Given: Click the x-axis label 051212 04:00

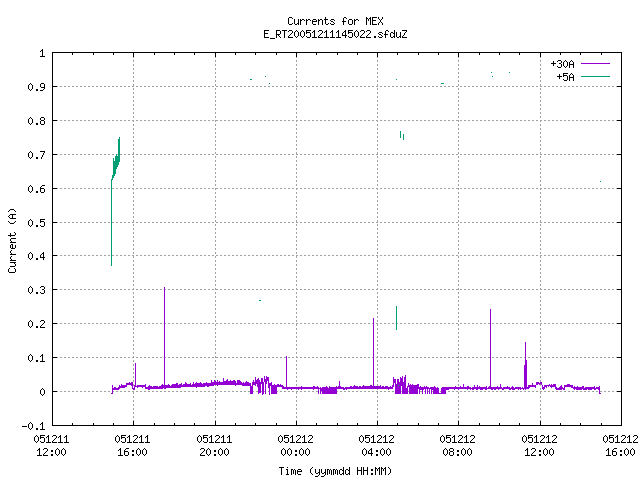Looking at the screenshot, I should tap(377, 446).
